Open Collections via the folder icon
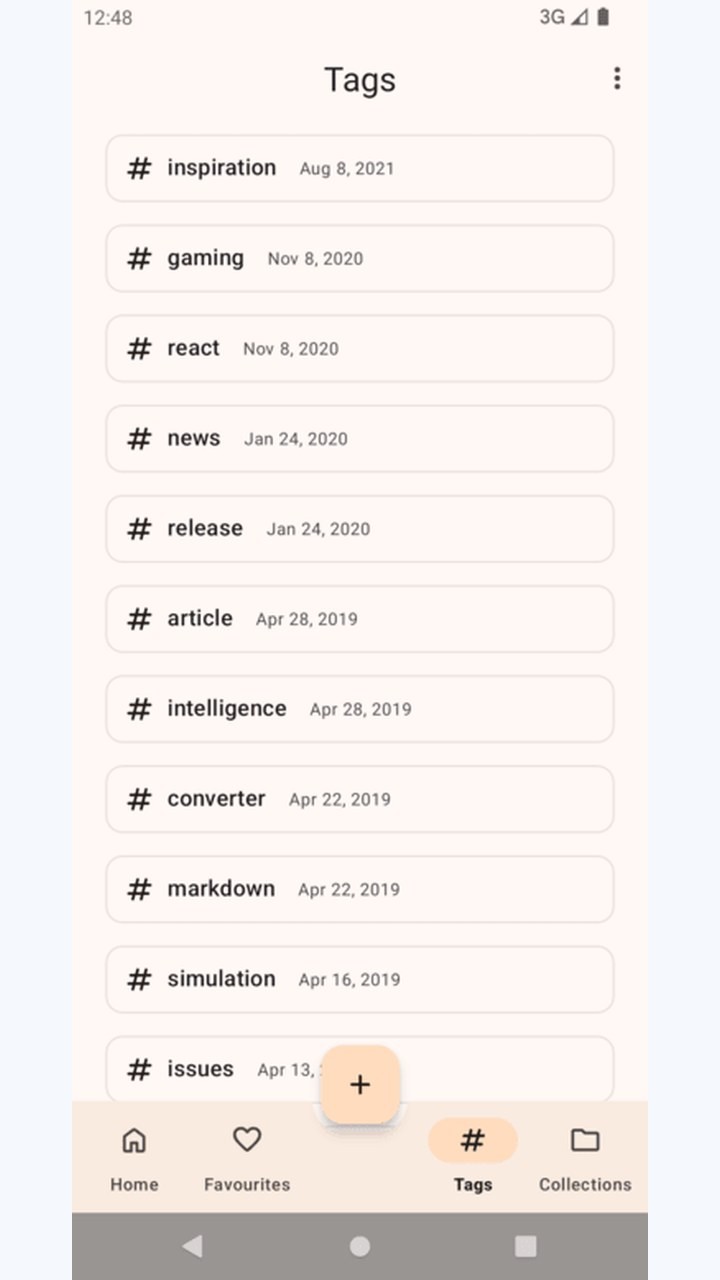 tap(585, 1140)
